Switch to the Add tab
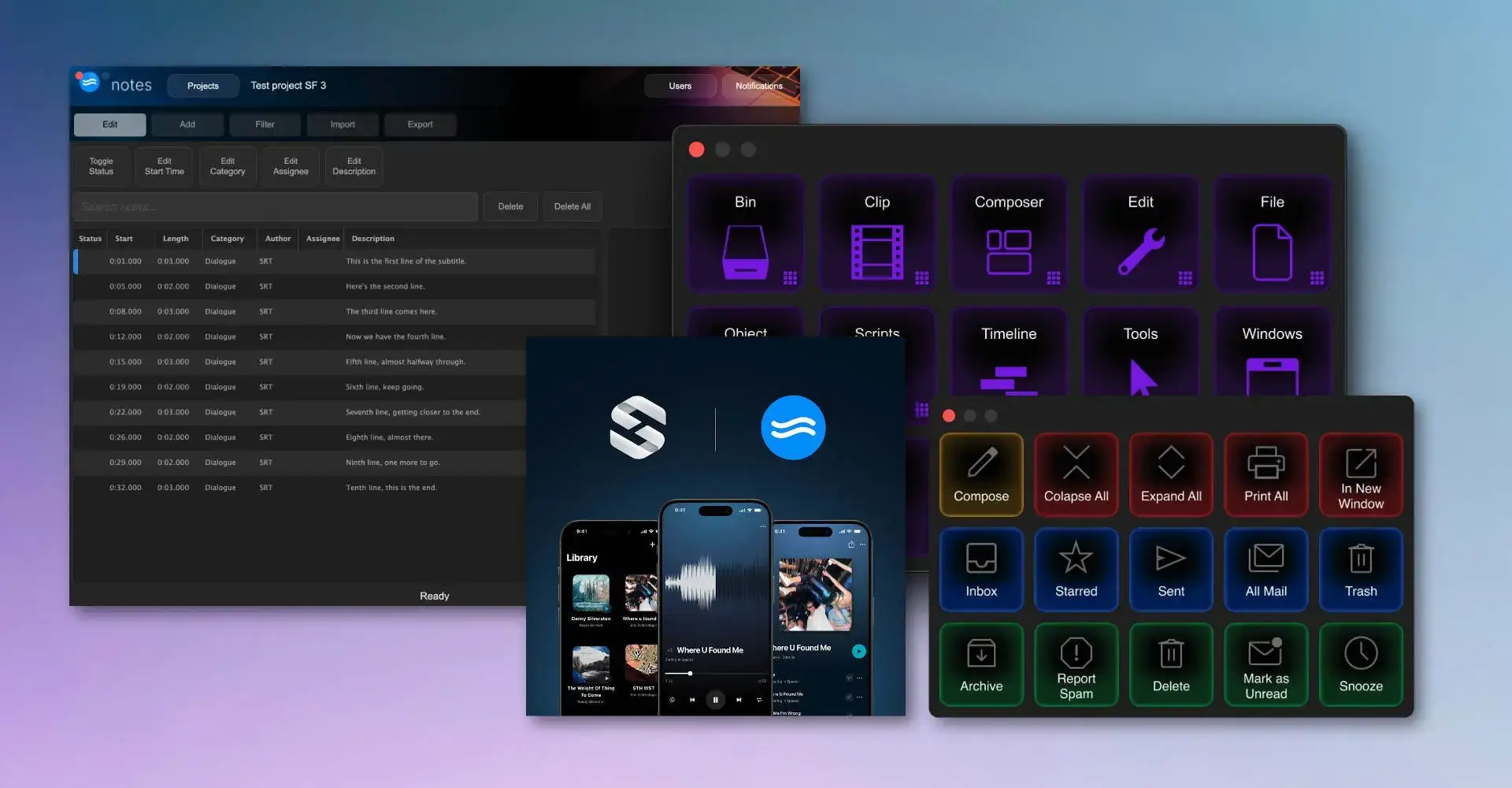The width and height of the screenshot is (1512, 788). 187,125
